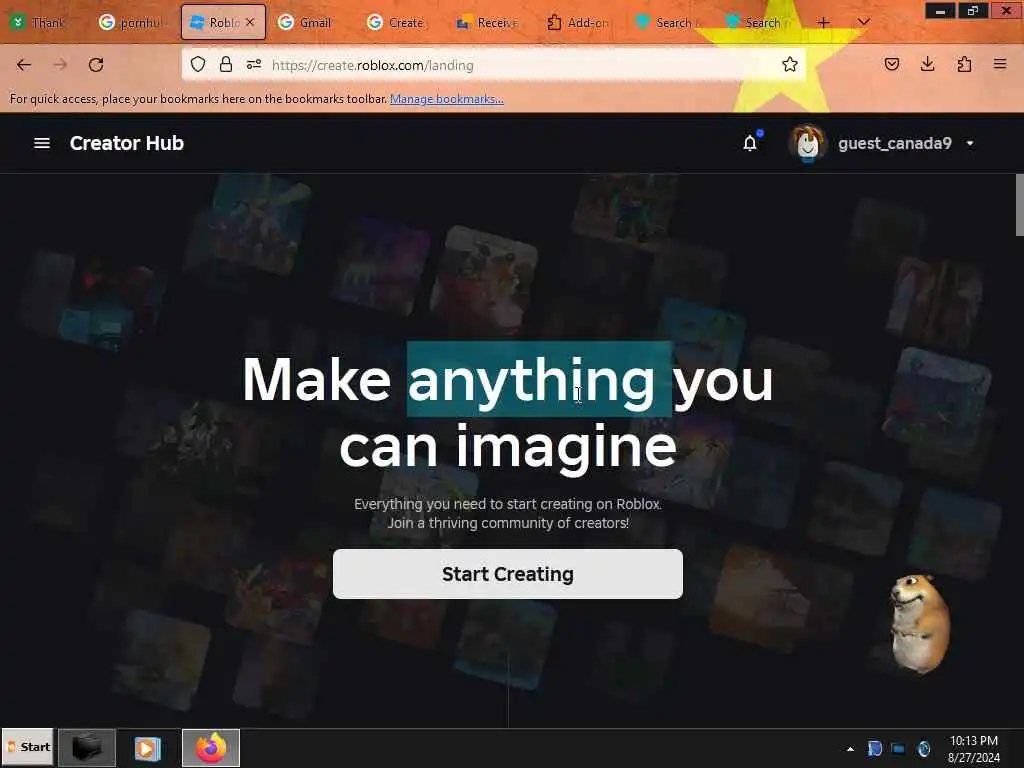Screen dimensions: 1024x768
Task: Open the Save to Pocket icon
Action: pyautogui.click(x=891, y=64)
